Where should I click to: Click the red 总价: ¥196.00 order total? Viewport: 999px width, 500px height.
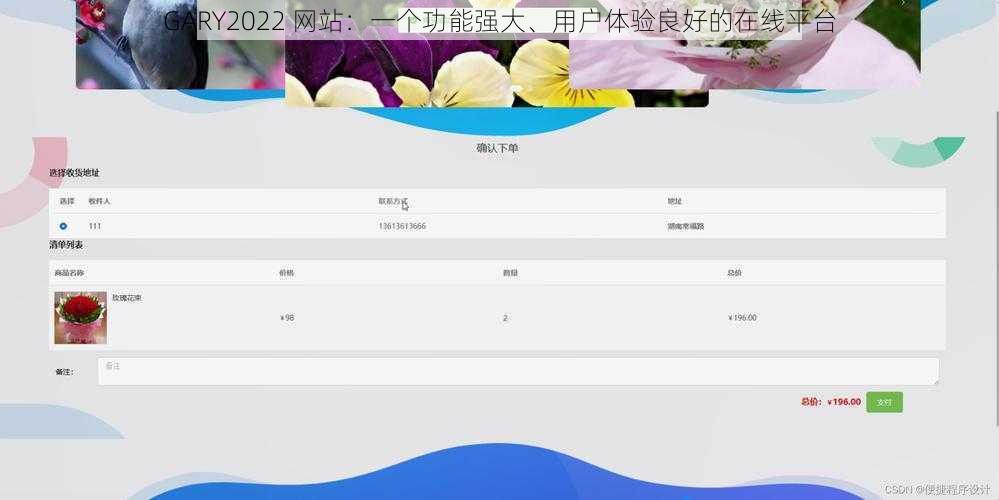[x=831, y=402]
